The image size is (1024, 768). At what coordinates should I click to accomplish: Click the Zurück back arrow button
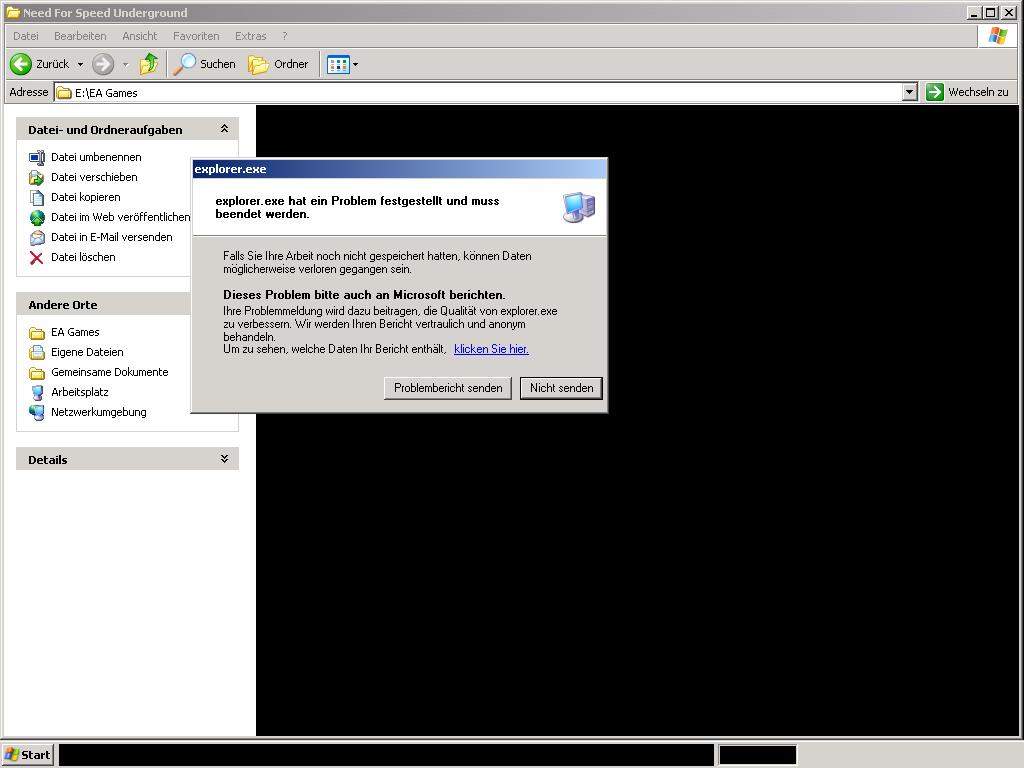coord(21,64)
